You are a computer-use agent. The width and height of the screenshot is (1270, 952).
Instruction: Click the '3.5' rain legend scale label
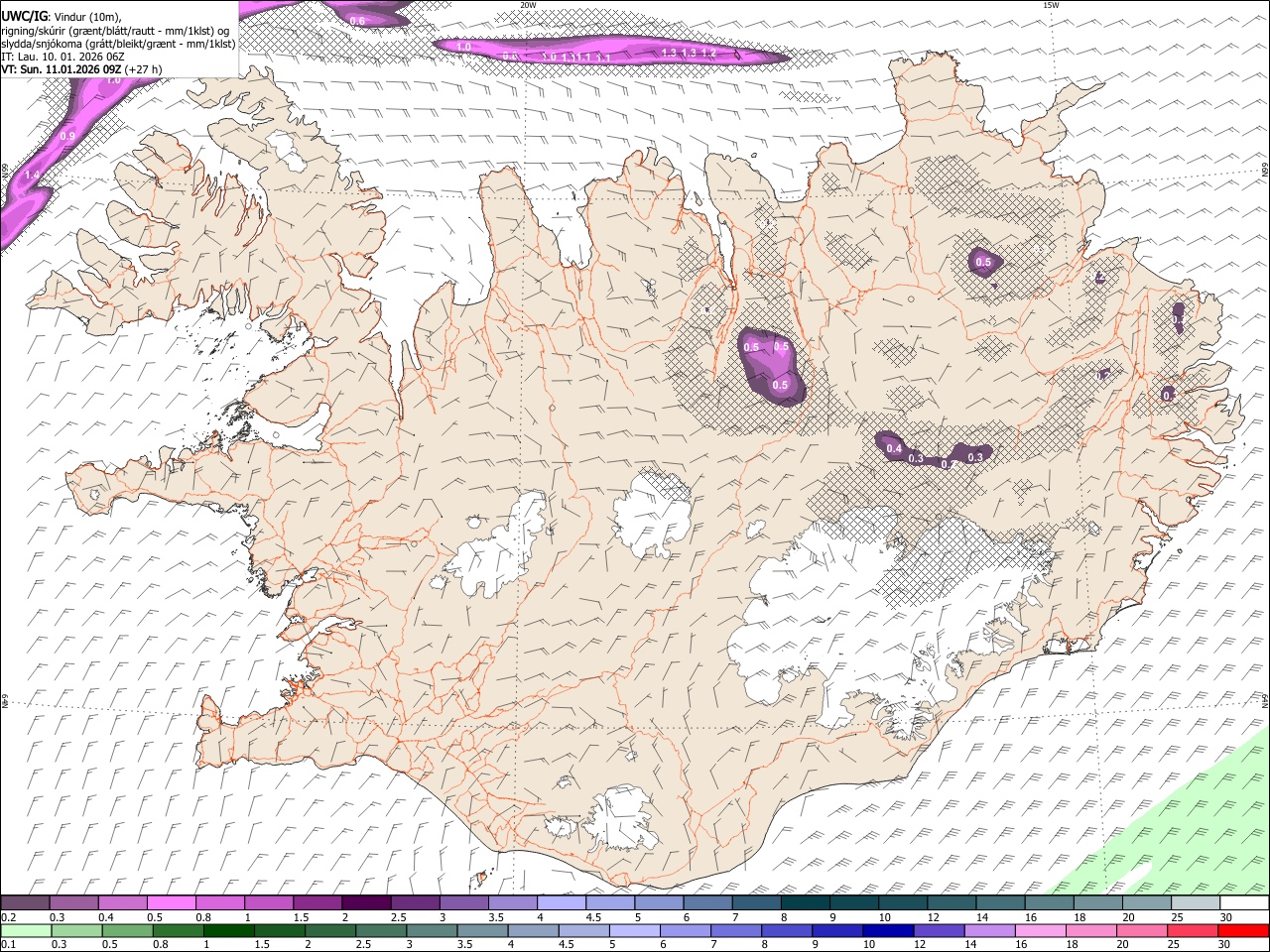463,945
